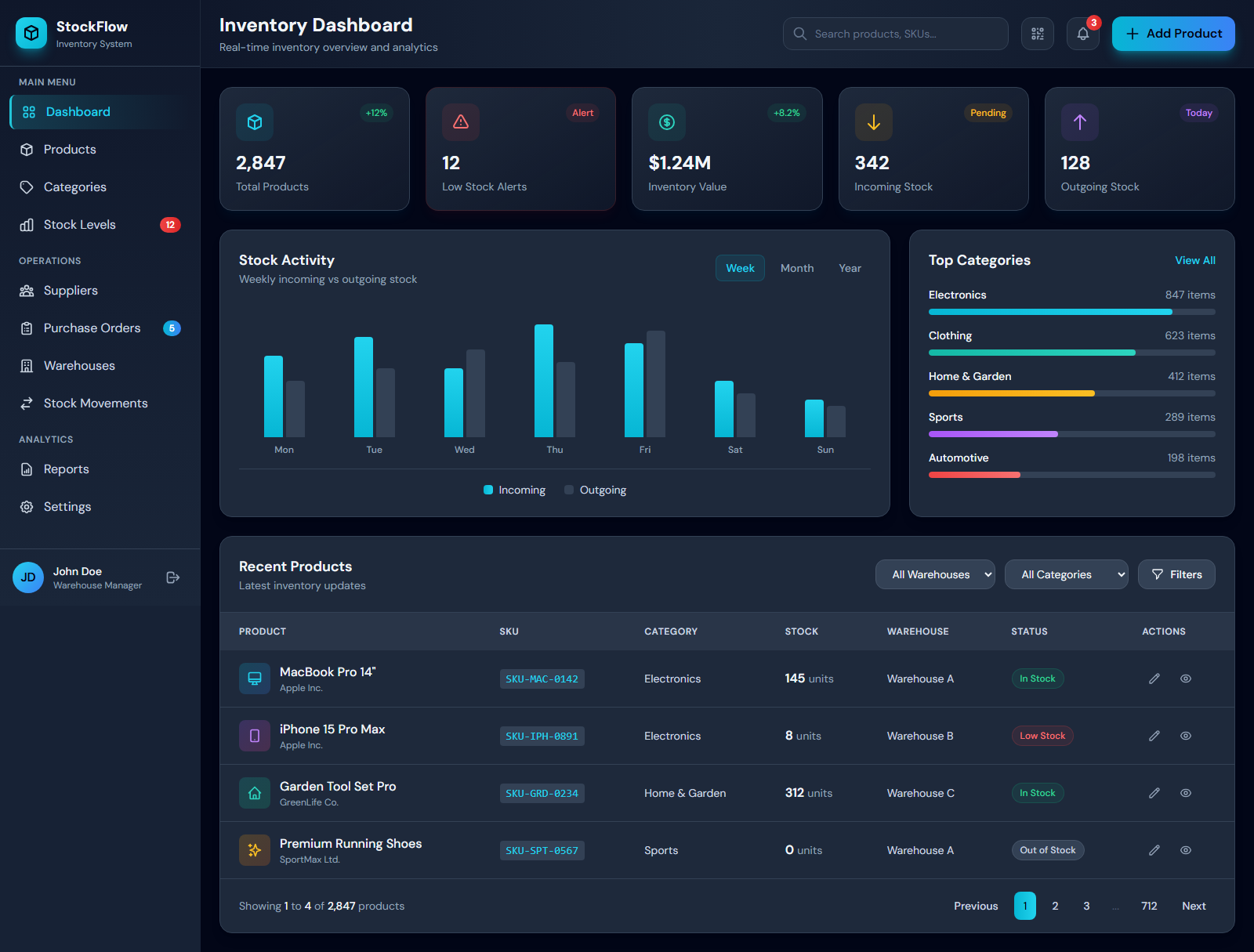Select the Stock Movements sidebar icon
1254x952 pixels.
pos(26,403)
